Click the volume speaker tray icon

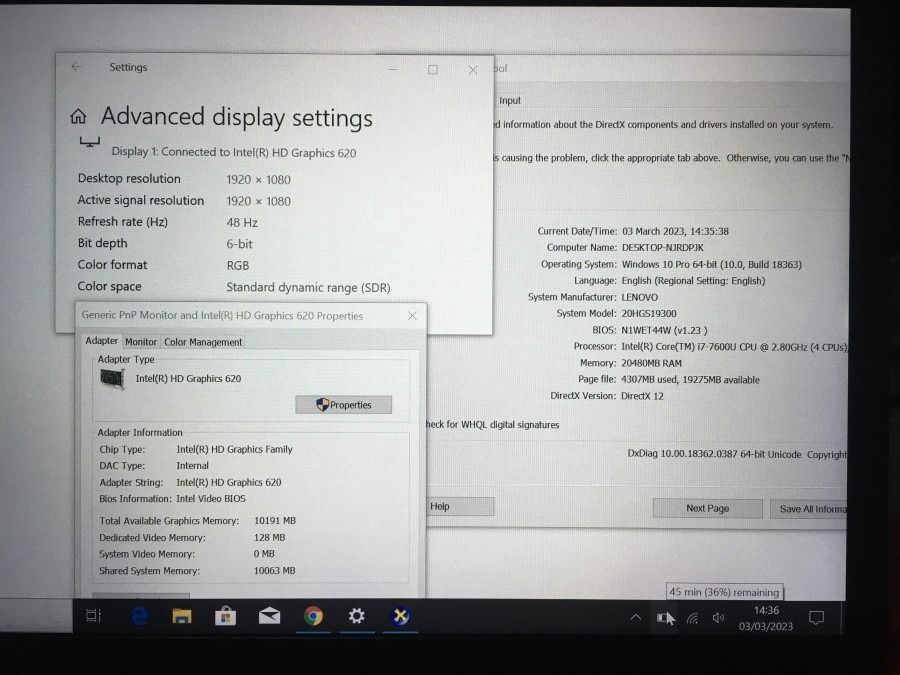pyautogui.click(x=718, y=618)
